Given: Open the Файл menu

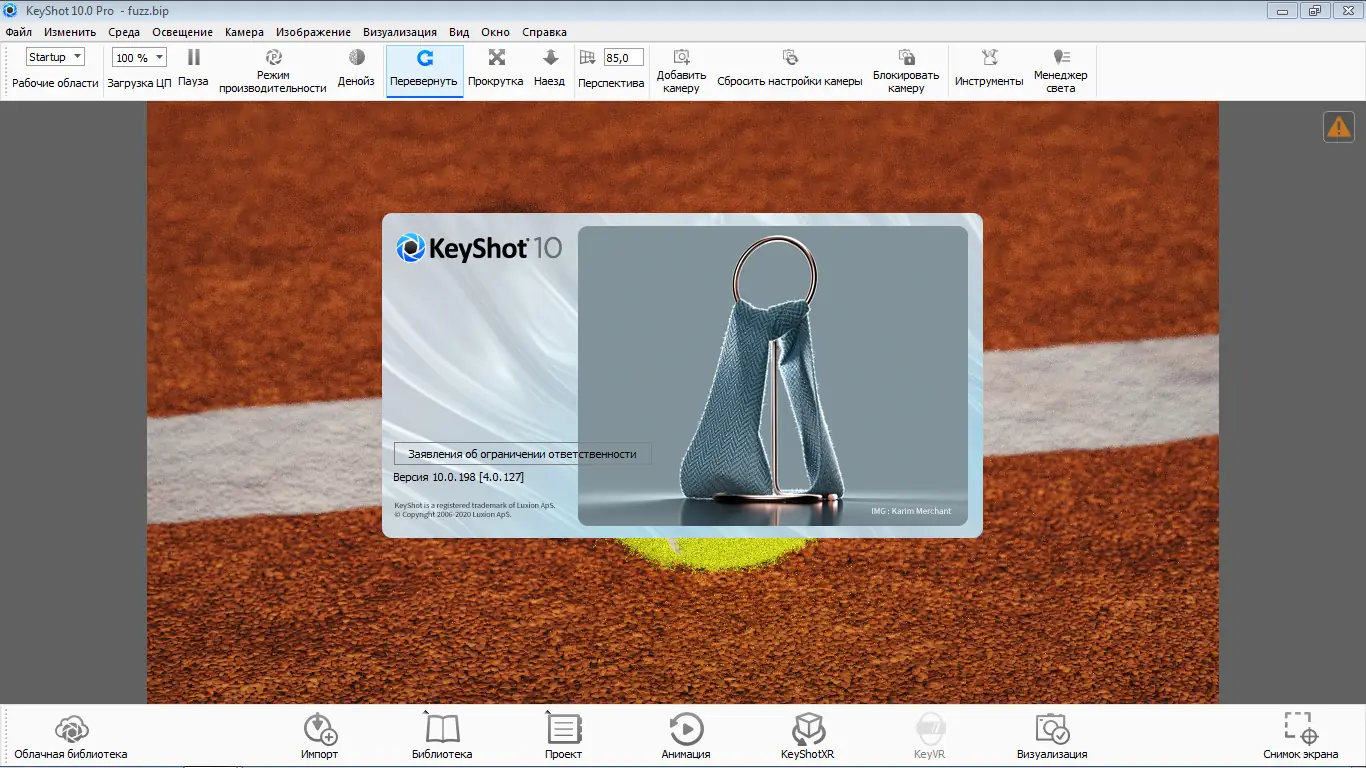Looking at the screenshot, I should 18,32.
